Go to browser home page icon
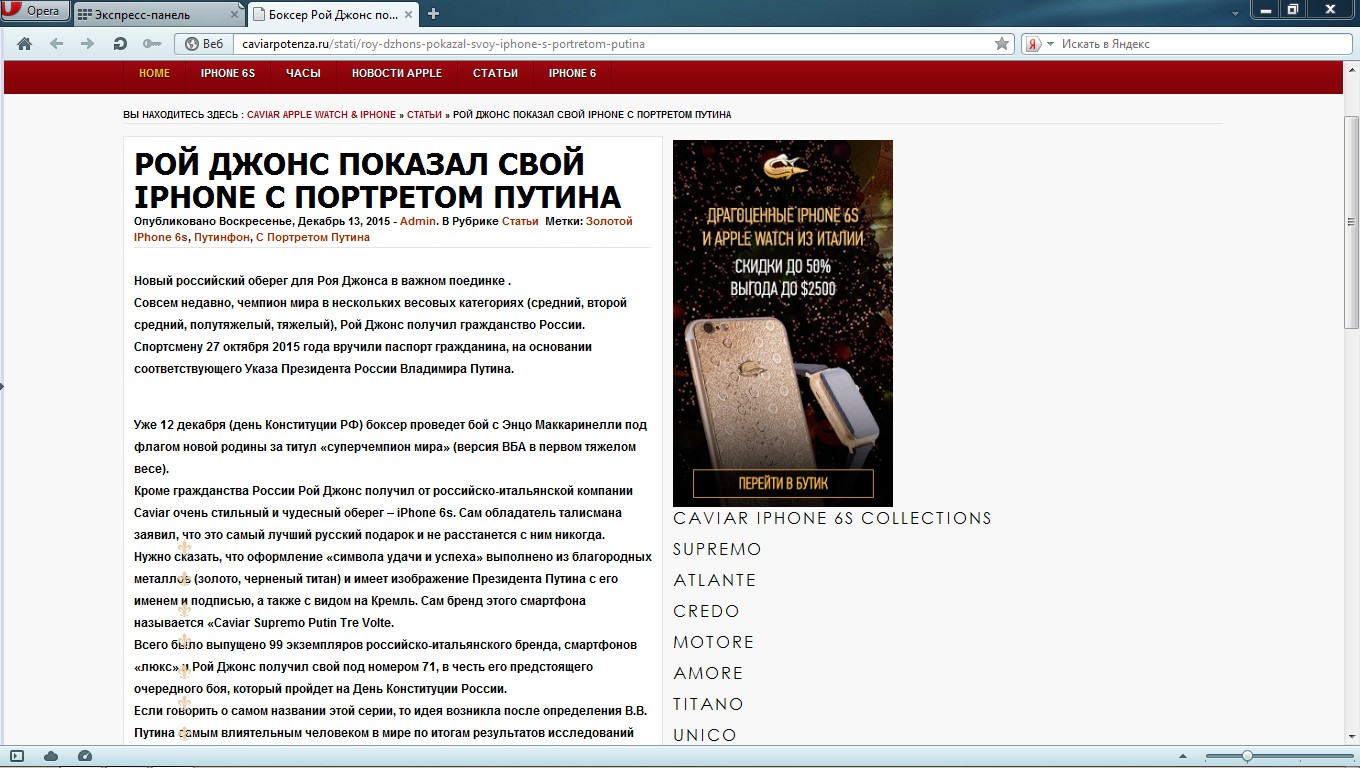The image size is (1360, 768). (x=25, y=44)
